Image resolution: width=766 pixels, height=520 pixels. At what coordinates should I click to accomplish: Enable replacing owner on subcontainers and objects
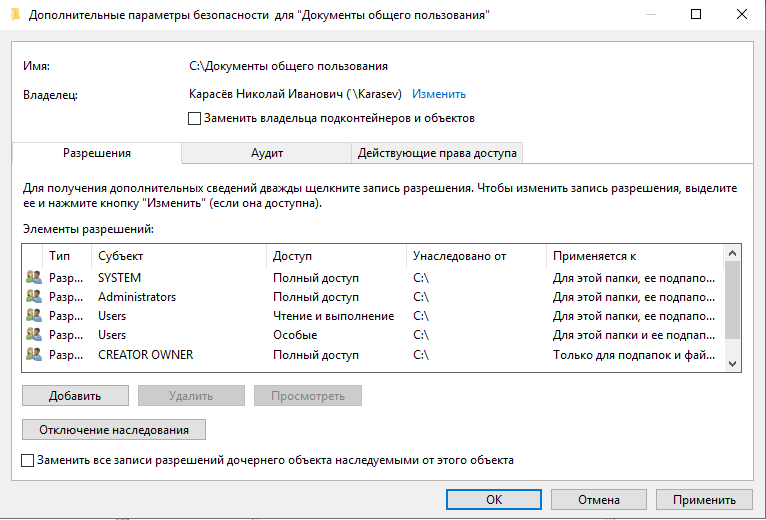[195, 119]
